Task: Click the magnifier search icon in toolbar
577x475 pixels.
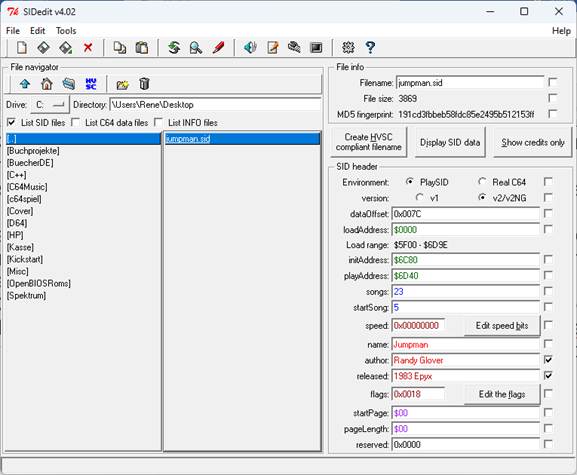Action: 195,47
